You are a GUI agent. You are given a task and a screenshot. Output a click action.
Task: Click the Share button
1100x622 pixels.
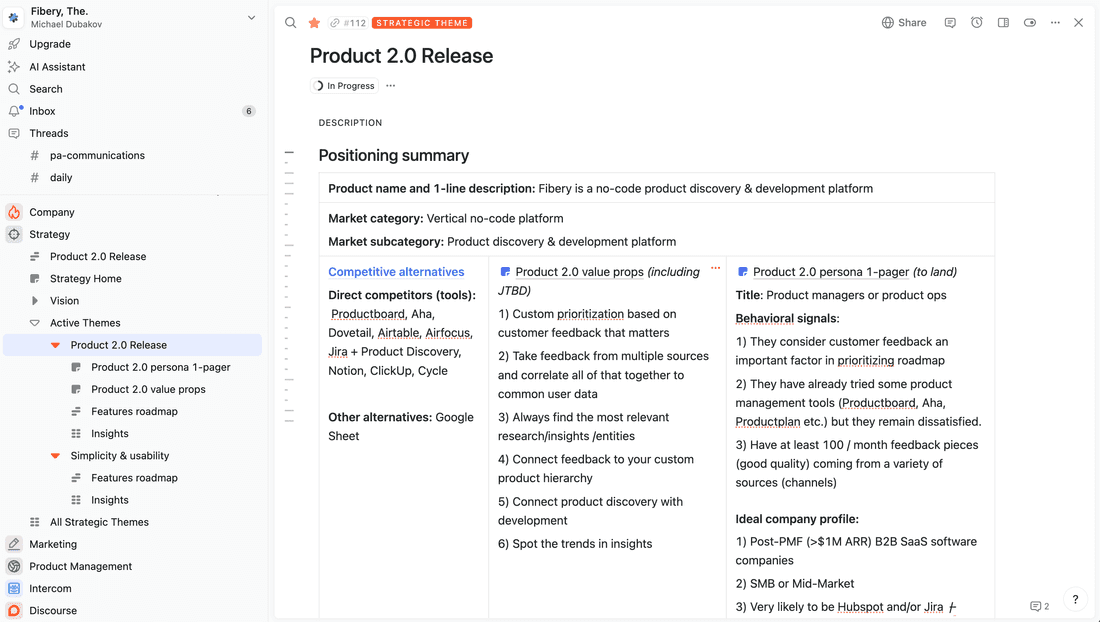pyautogui.click(x=904, y=23)
